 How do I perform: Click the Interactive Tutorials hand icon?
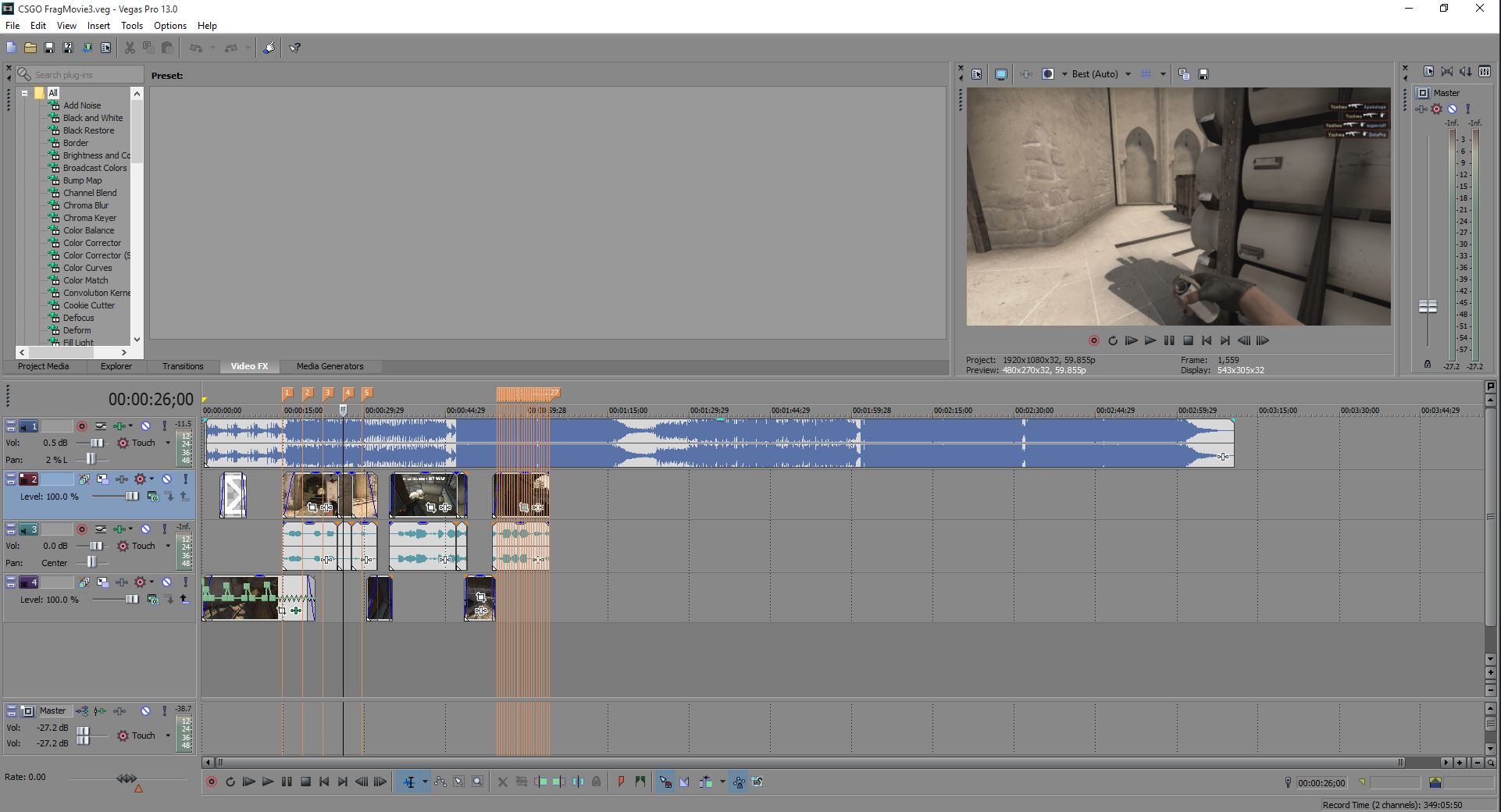tap(269, 48)
